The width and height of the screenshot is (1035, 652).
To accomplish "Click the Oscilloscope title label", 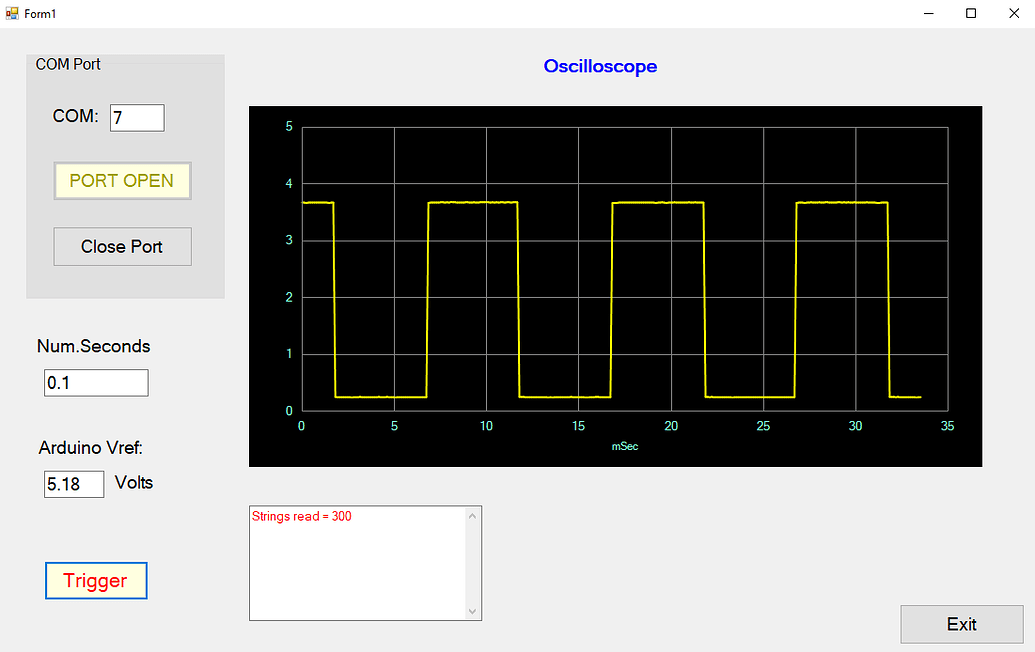I will (x=600, y=66).
